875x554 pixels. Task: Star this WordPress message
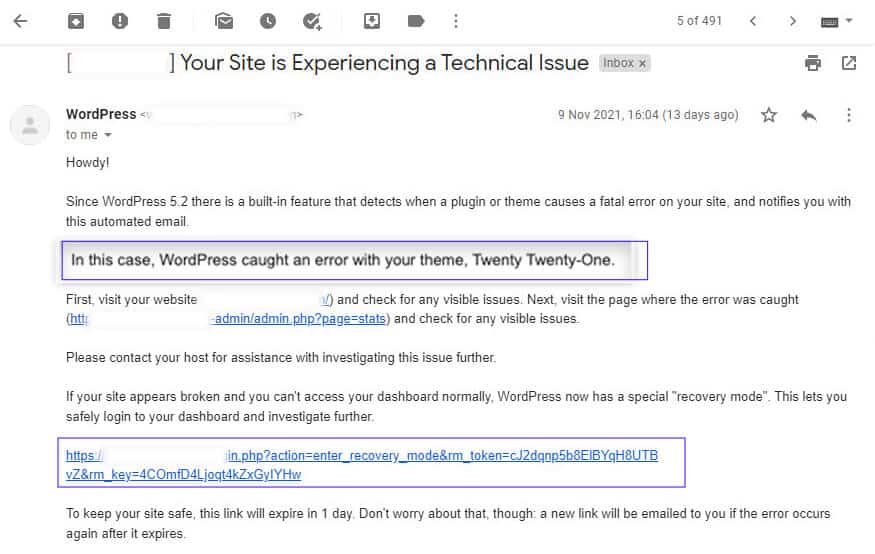pos(769,115)
